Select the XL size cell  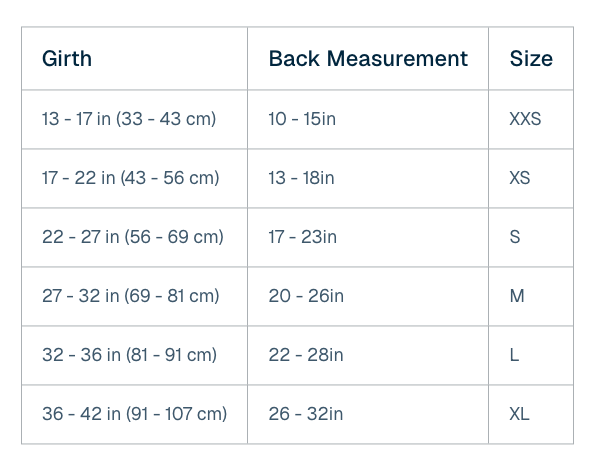(531, 414)
